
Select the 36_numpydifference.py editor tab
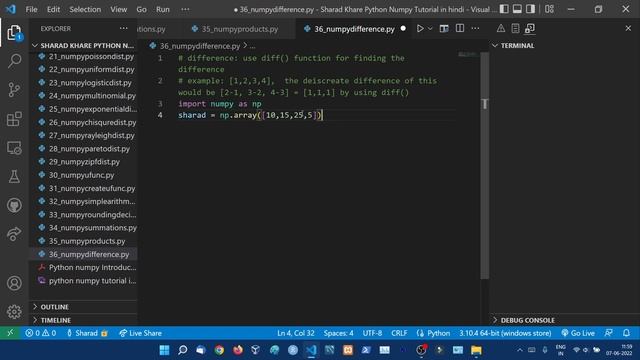[354, 29]
